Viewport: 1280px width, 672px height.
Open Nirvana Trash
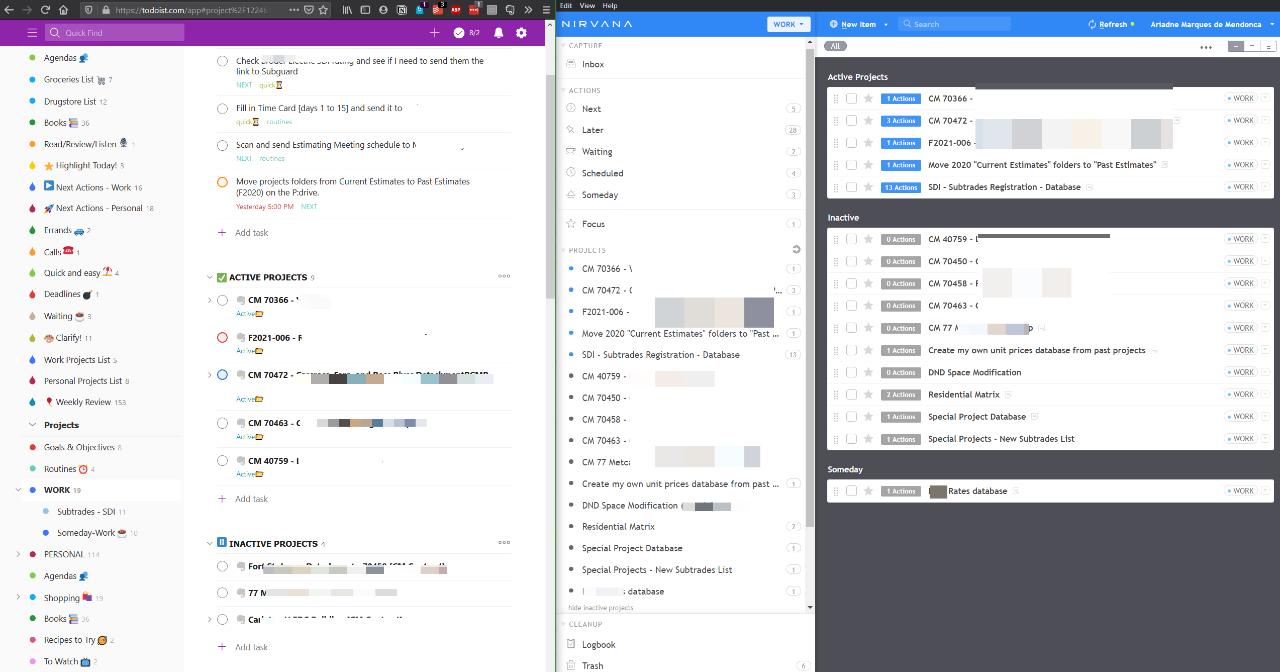pyautogui.click(x=592, y=665)
